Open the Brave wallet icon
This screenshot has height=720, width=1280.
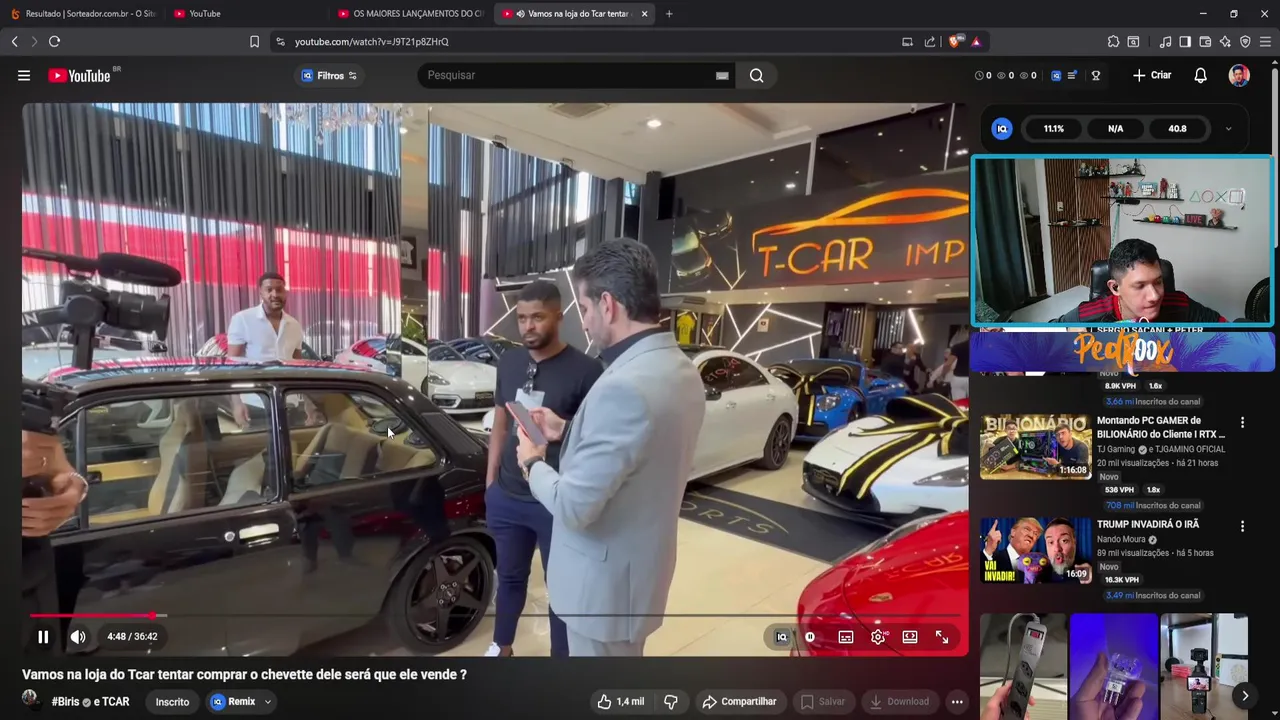(1205, 41)
